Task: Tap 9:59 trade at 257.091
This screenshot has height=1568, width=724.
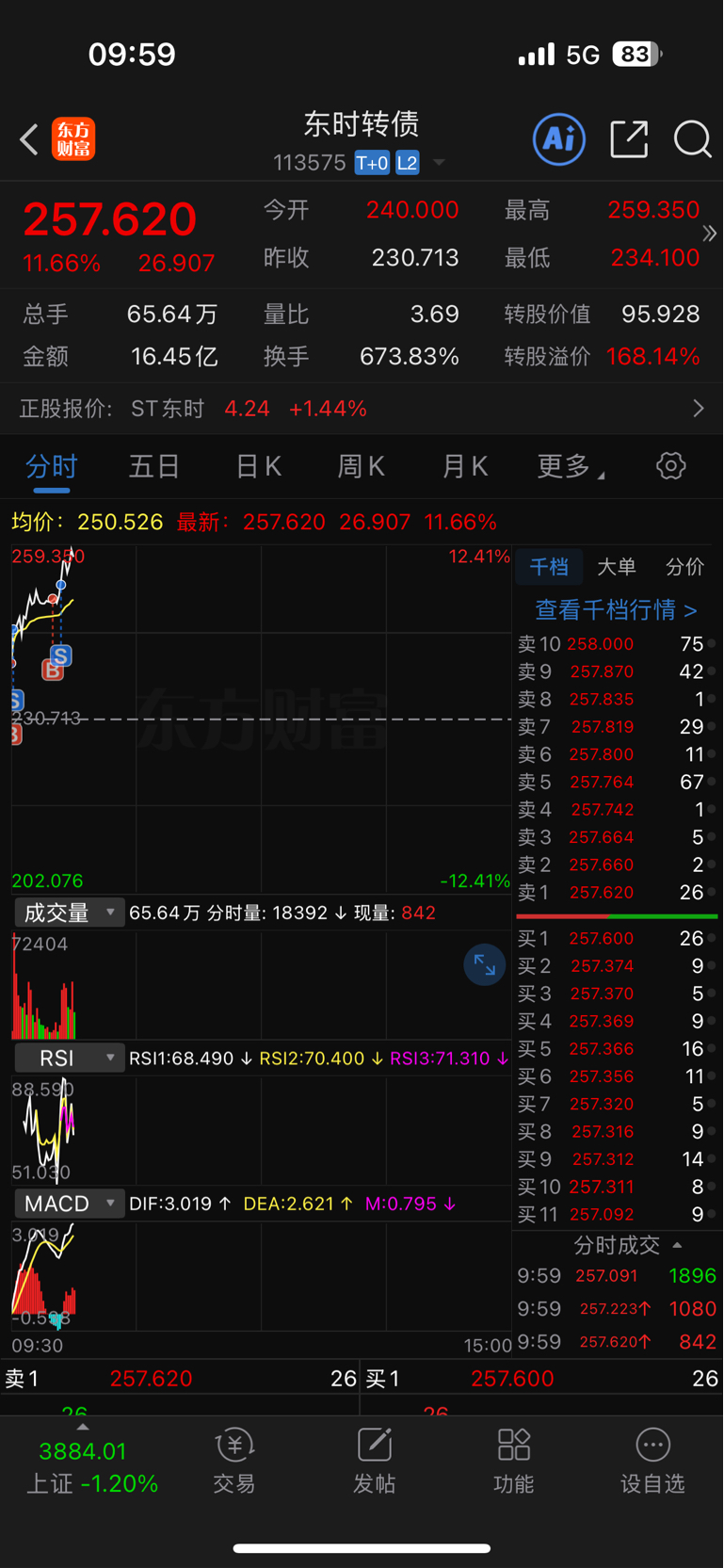Action: (616, 1275)
